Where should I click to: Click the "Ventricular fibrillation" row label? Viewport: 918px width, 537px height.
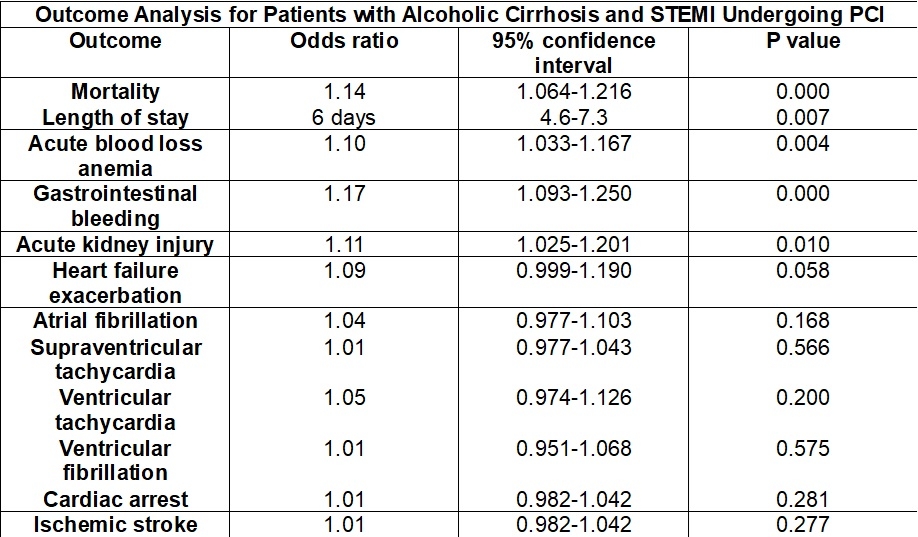pyautogui.click(x=115, y=461)
